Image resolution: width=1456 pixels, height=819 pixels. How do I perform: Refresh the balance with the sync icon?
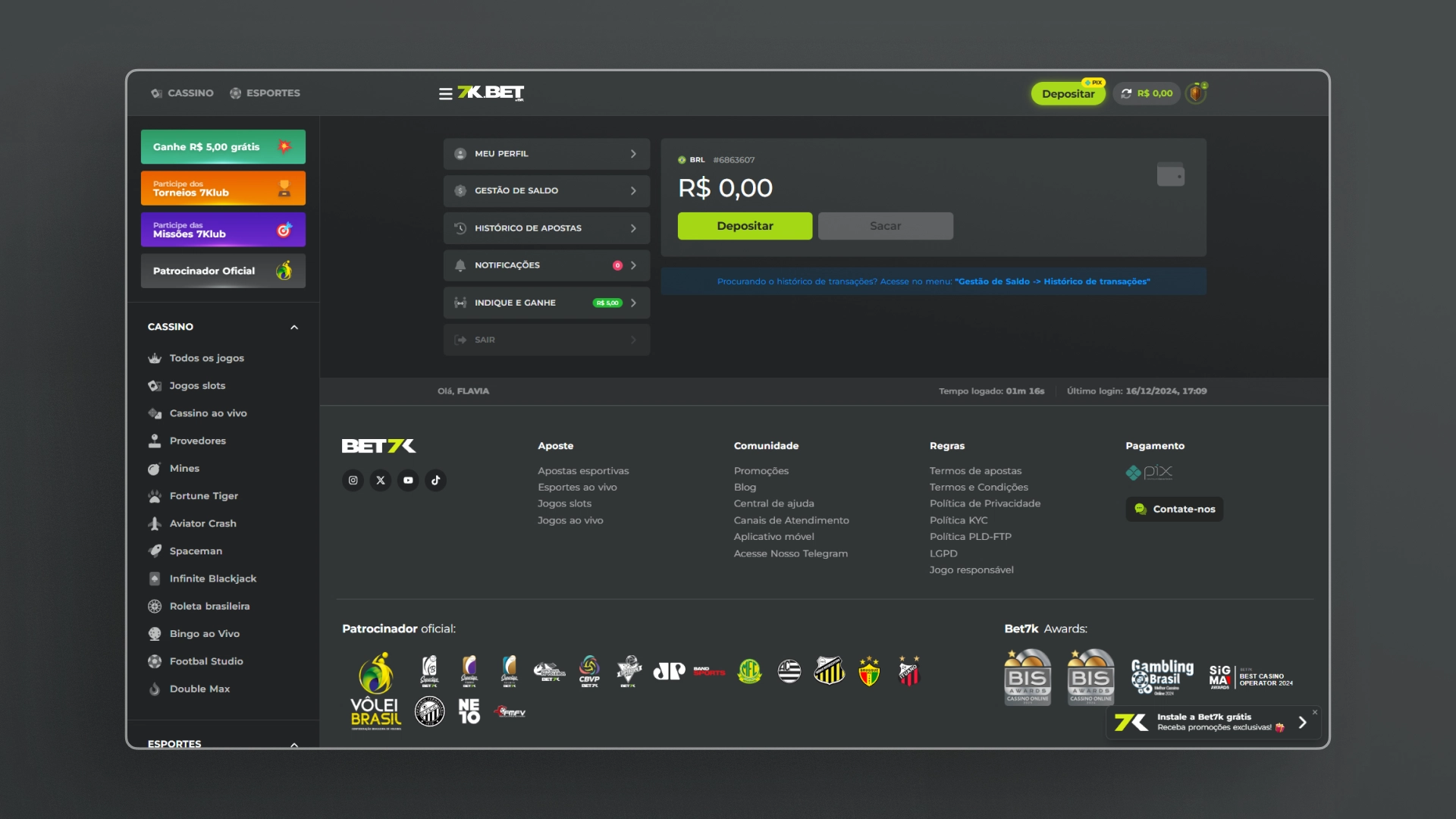click(x=1126, y=93)
